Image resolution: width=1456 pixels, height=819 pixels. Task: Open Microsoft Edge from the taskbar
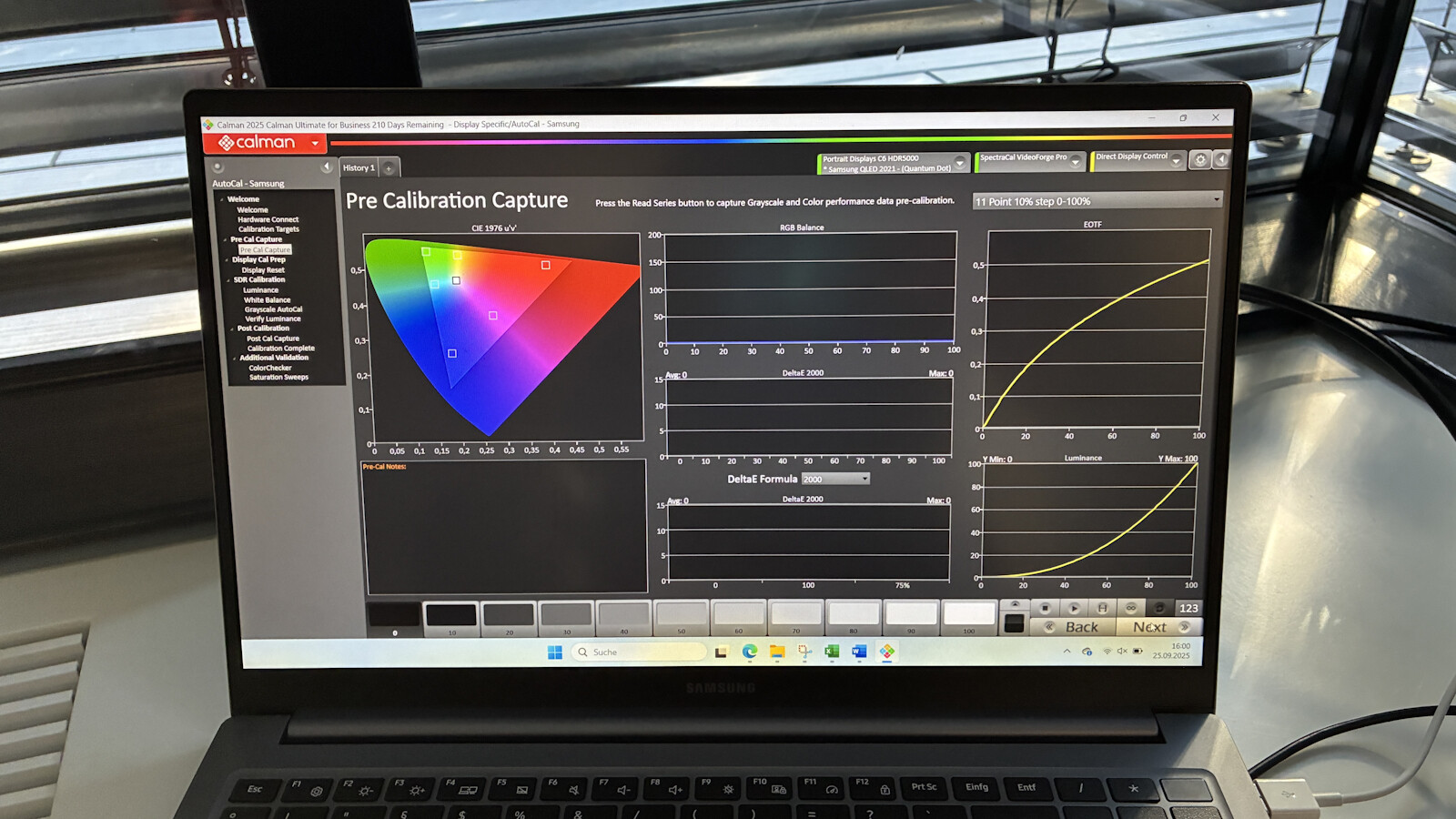pyautogui.click(x=749, y=652)
